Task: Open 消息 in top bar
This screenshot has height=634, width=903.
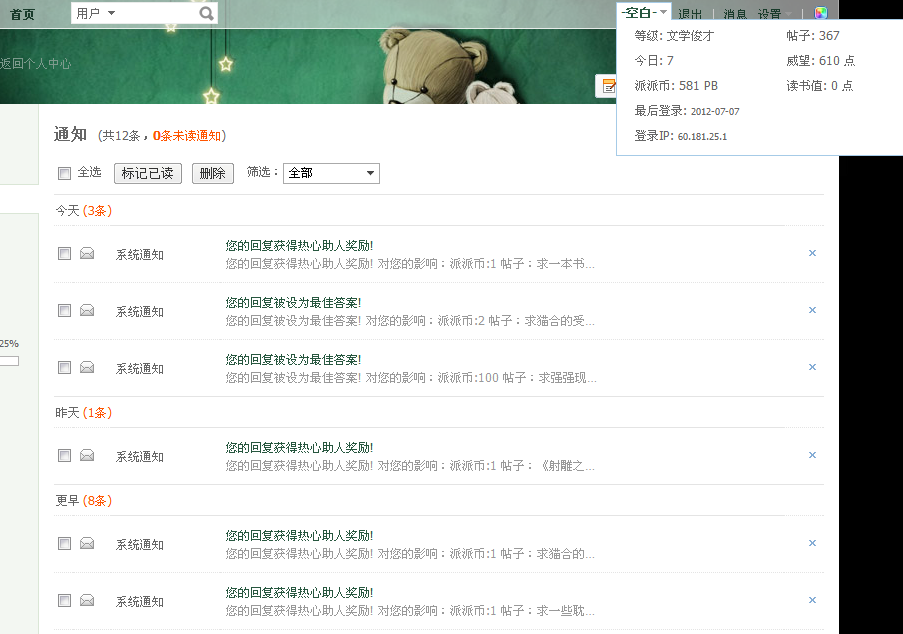Action: pos(735,14)
